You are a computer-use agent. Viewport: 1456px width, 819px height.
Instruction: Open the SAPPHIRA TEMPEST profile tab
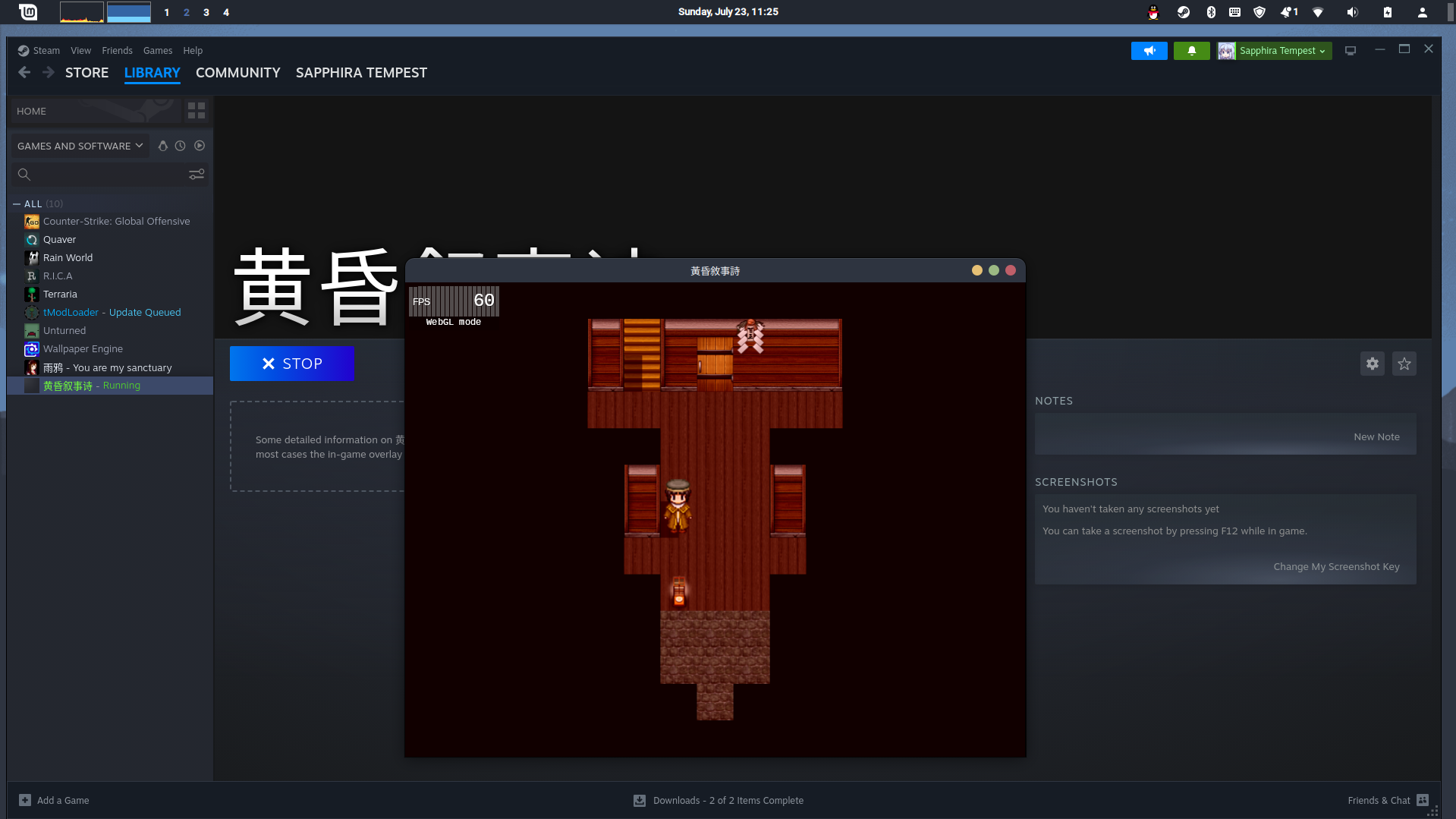[x=361, y=73]
